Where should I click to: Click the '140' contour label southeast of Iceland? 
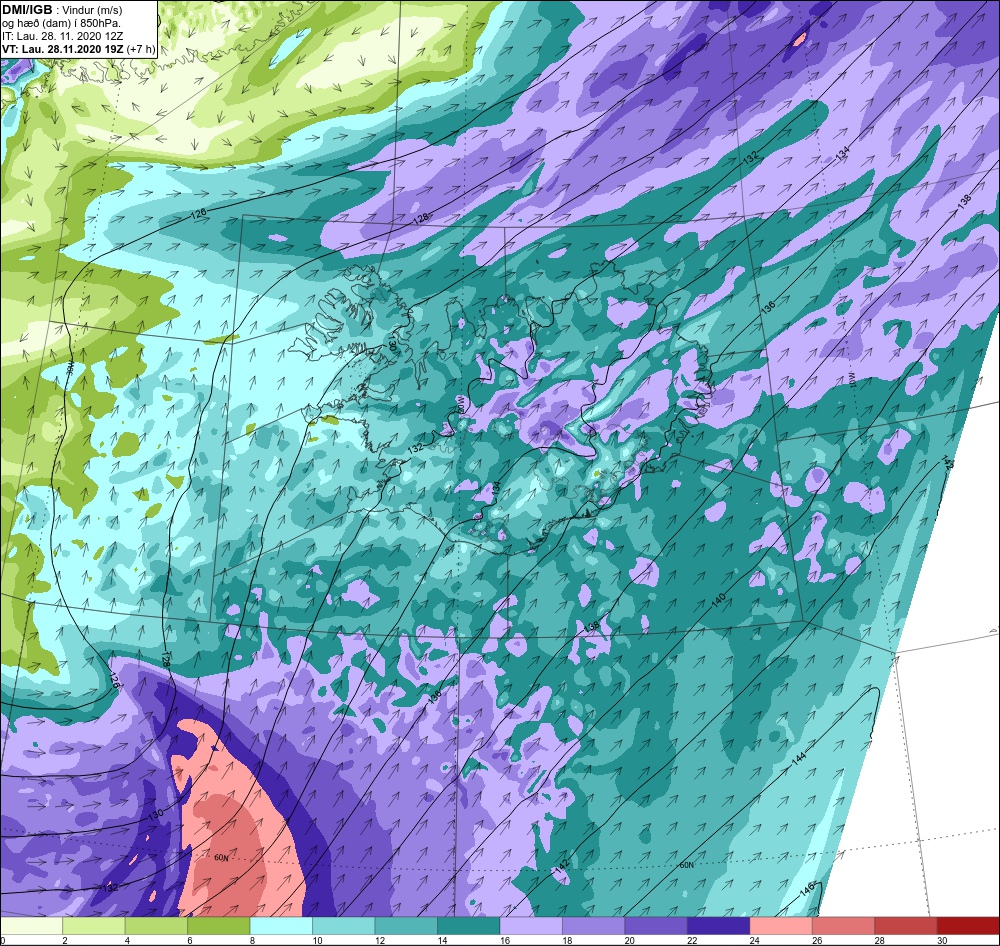719,600
